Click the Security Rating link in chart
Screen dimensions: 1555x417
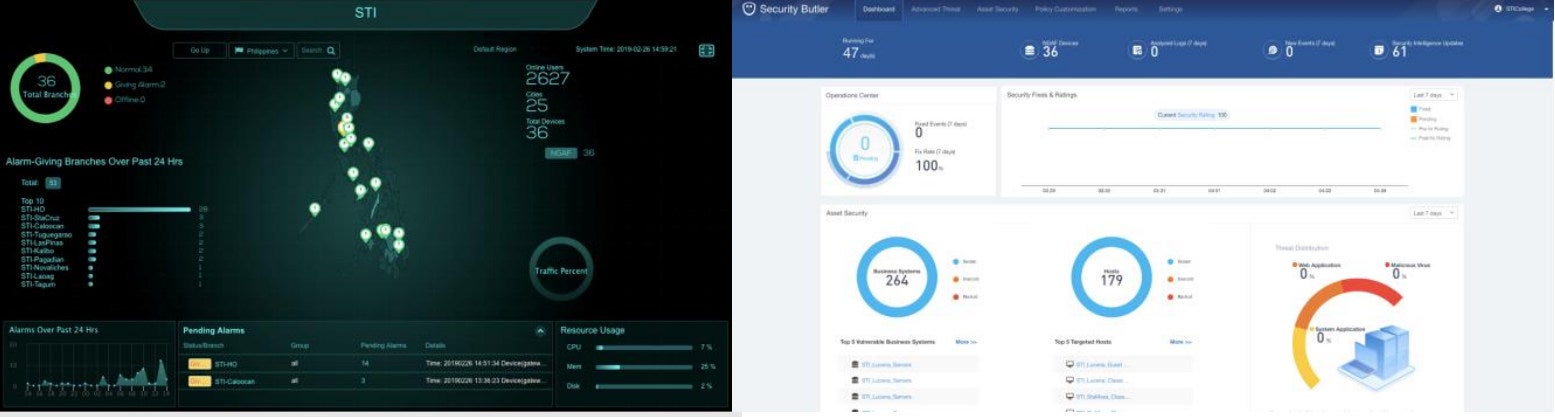click(x=1196, y=115)
